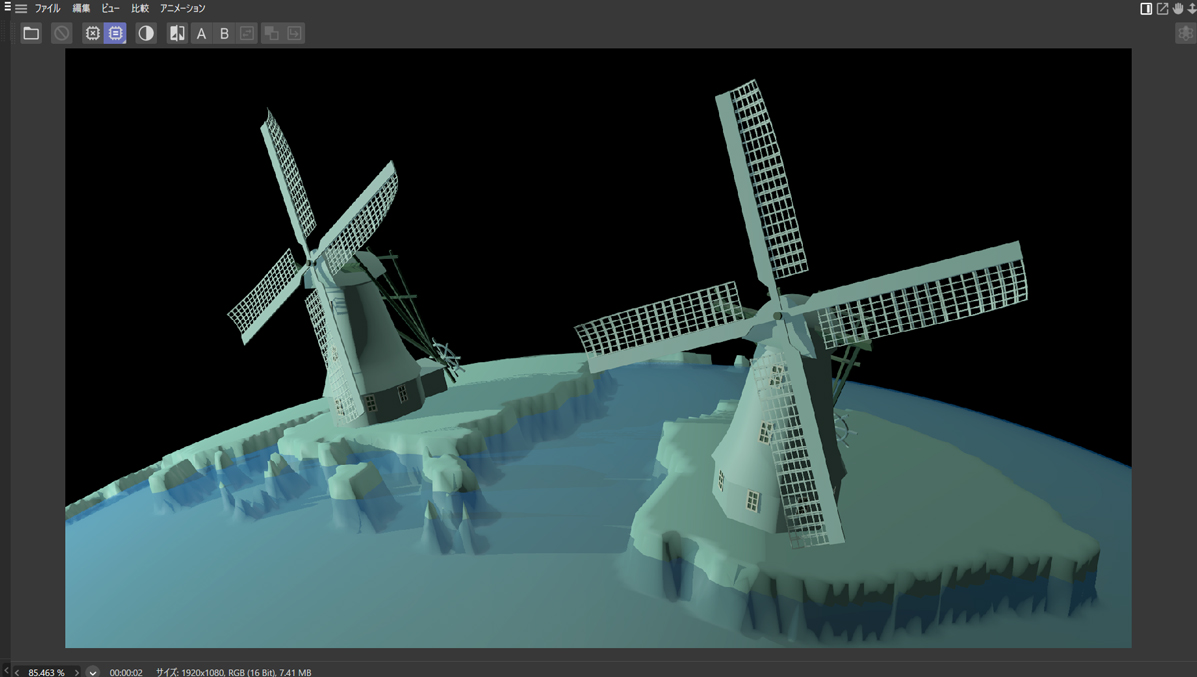Click the clear cache chip icon with X
This screenshot has width=1197, height=677.
pos(92,34)
